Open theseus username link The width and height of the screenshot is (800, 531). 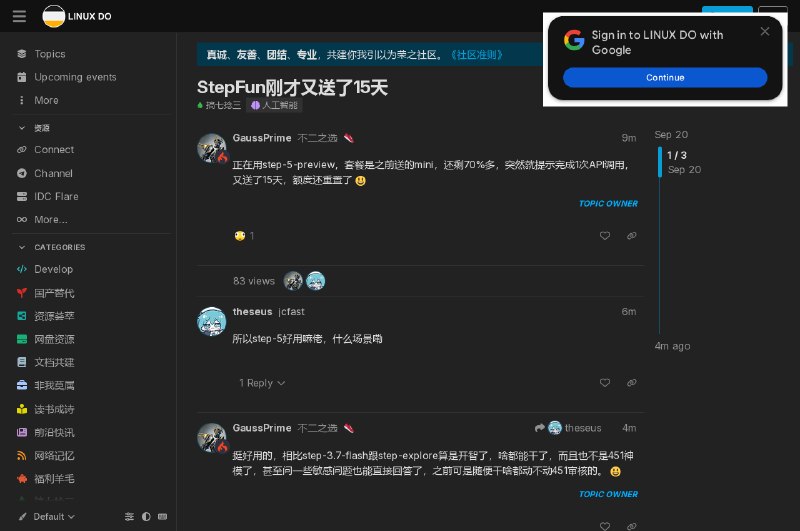coord(252,312)
